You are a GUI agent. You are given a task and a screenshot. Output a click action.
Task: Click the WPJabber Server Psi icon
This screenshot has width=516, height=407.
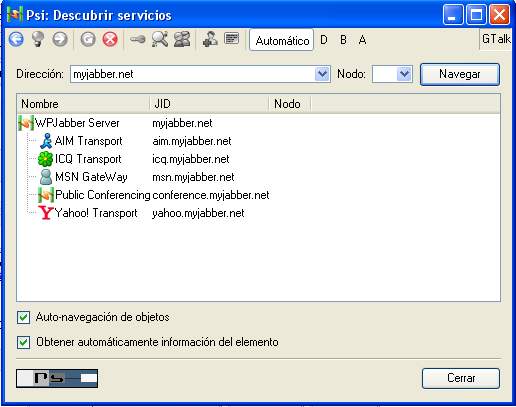pos(26,123)
